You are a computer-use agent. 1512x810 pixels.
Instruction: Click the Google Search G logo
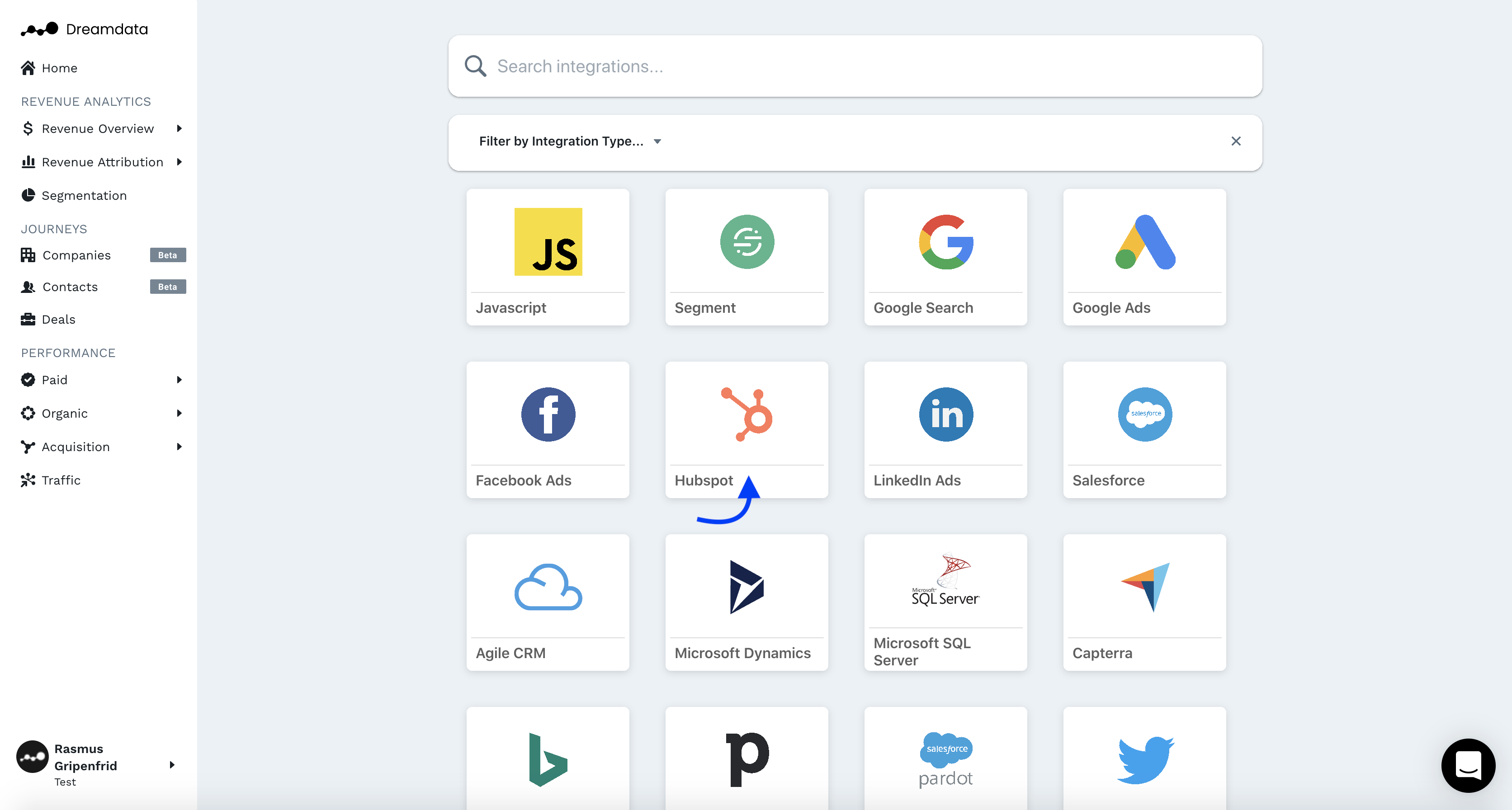(x=945, y=242)
